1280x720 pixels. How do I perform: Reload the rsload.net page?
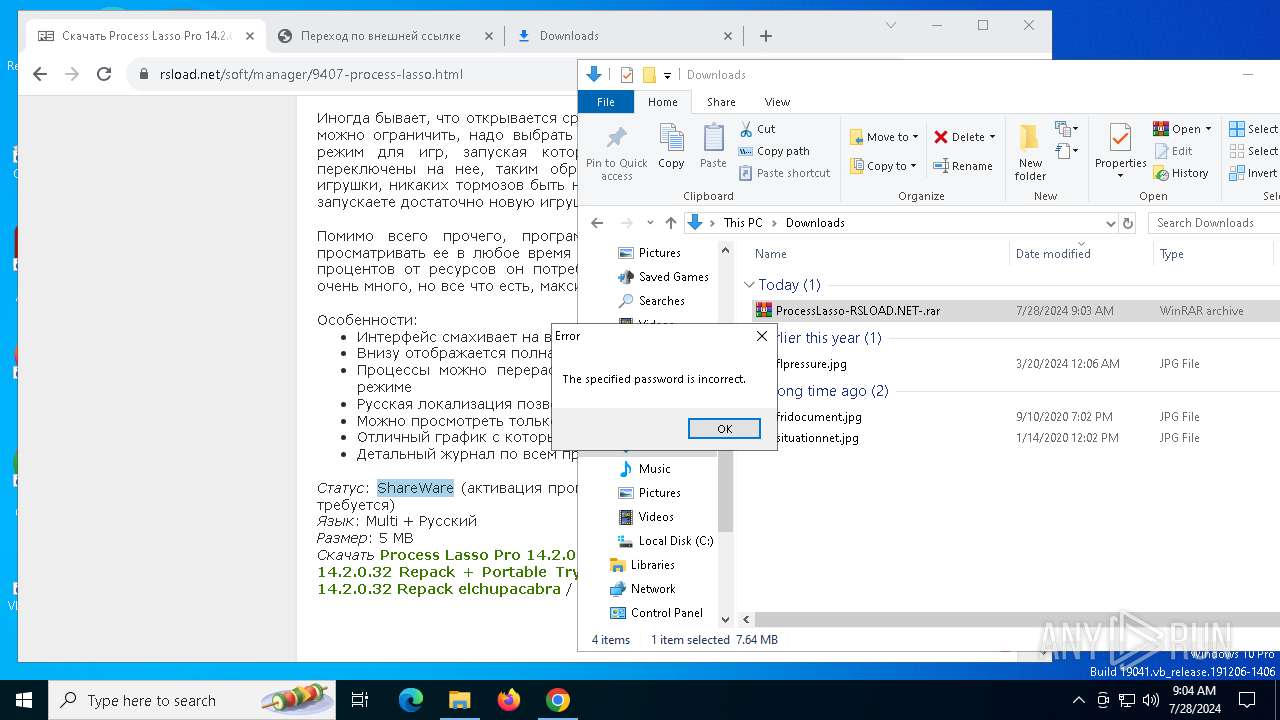click(104, 74)
